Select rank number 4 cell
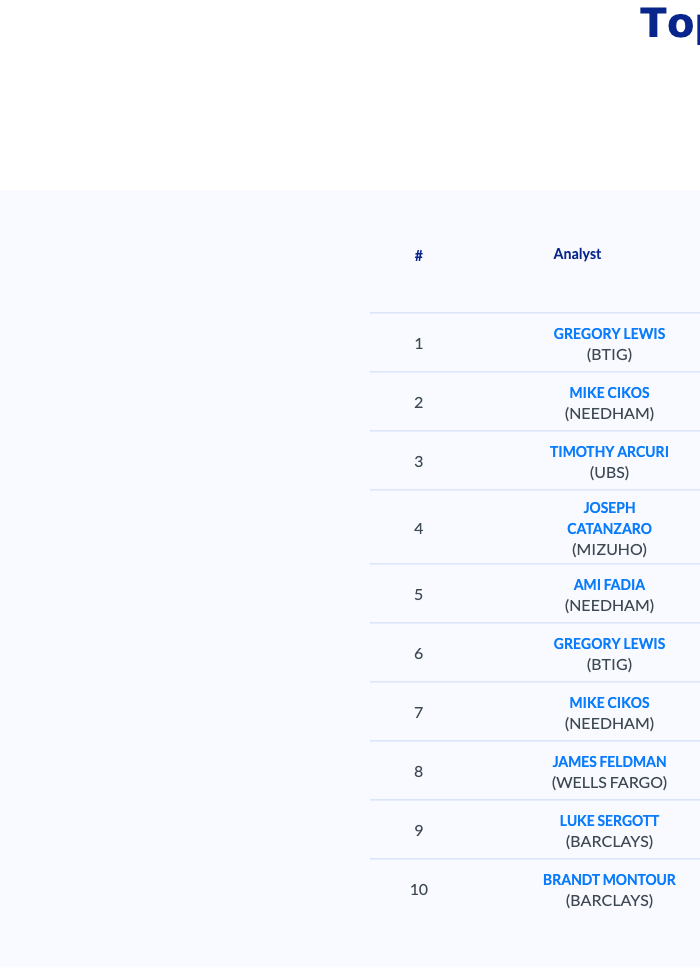The image size is (700, 968). point(419,528)
